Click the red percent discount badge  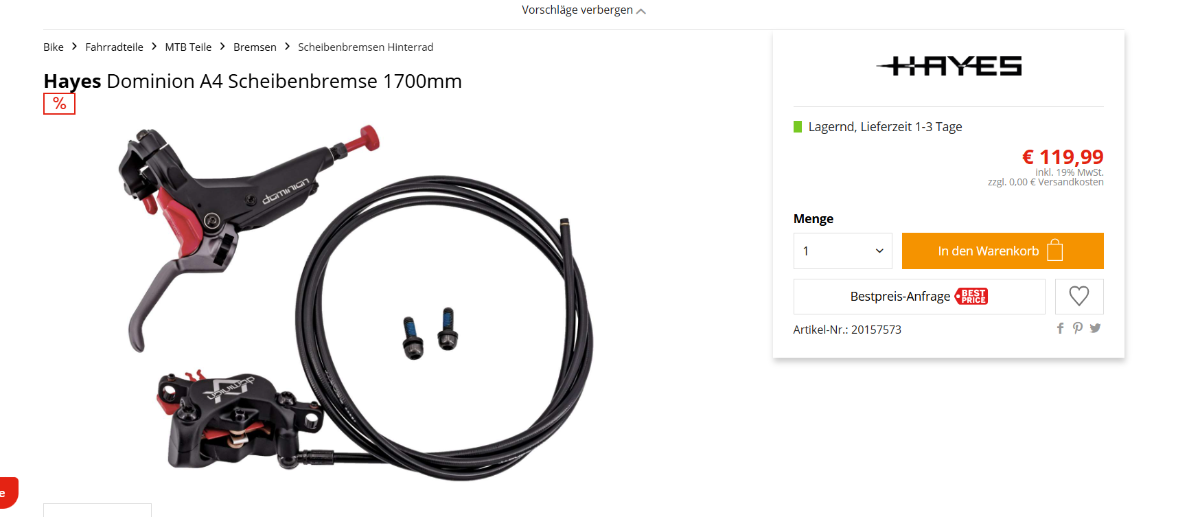pos(59,104)
